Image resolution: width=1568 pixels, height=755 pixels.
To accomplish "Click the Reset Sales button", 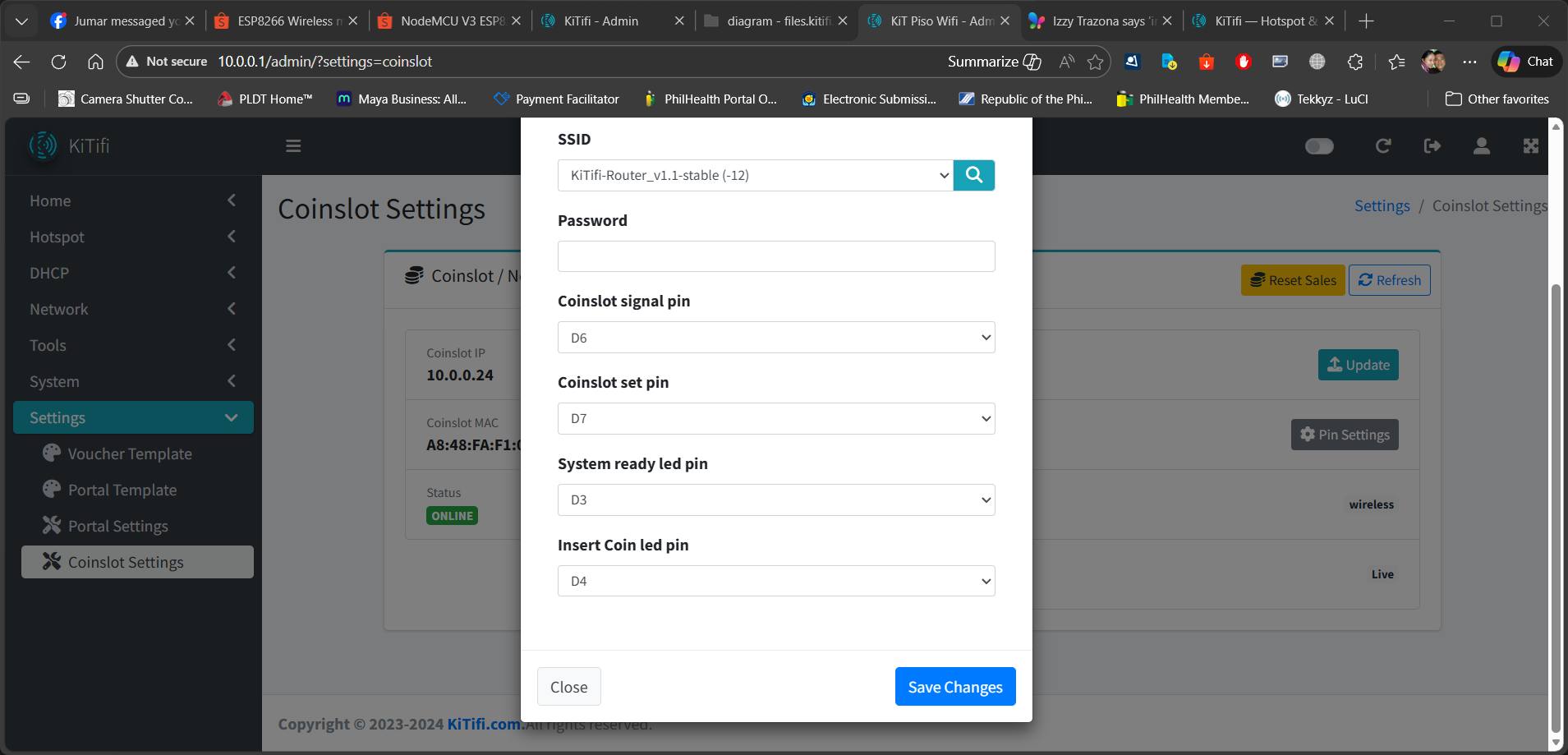I will tap(1293, 280).
